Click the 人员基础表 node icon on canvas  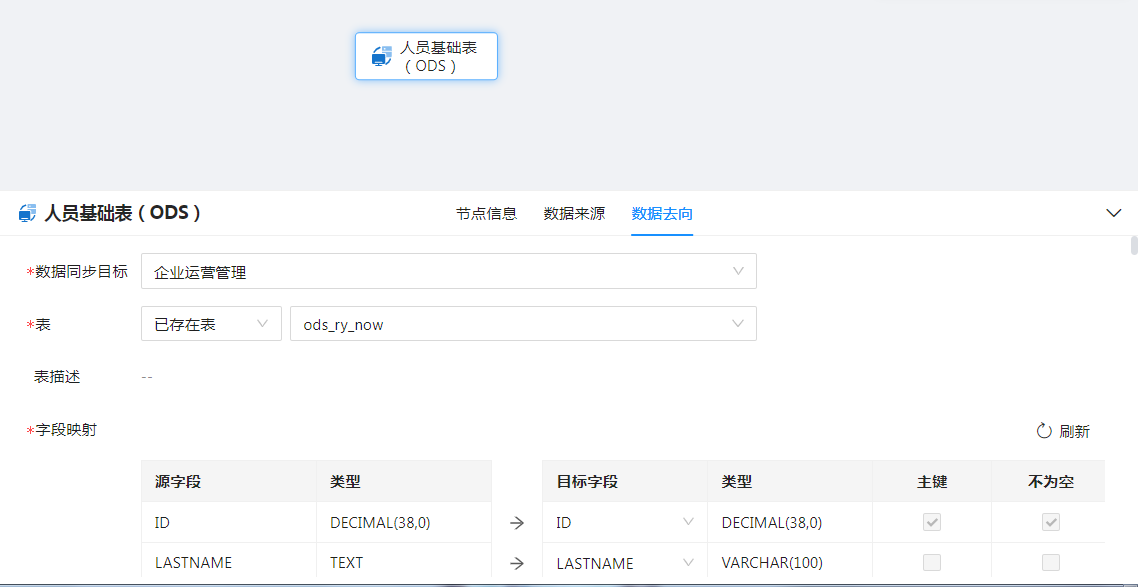[x=381, y=56]
